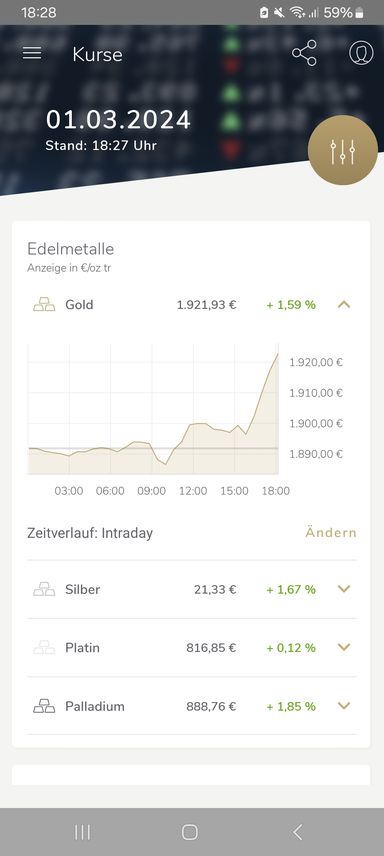The height and width of the screenshot is (856, 384).
Task: Expand the Platin row chevron
Action: [x=344, y=647]
